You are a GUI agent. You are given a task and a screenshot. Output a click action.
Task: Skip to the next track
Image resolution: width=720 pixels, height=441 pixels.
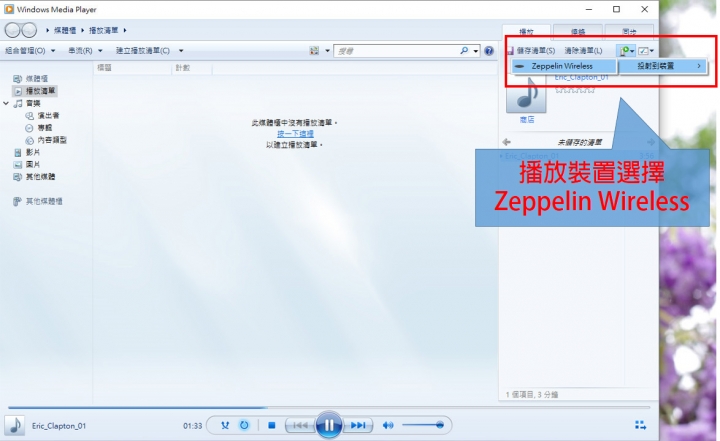[358, 425]
